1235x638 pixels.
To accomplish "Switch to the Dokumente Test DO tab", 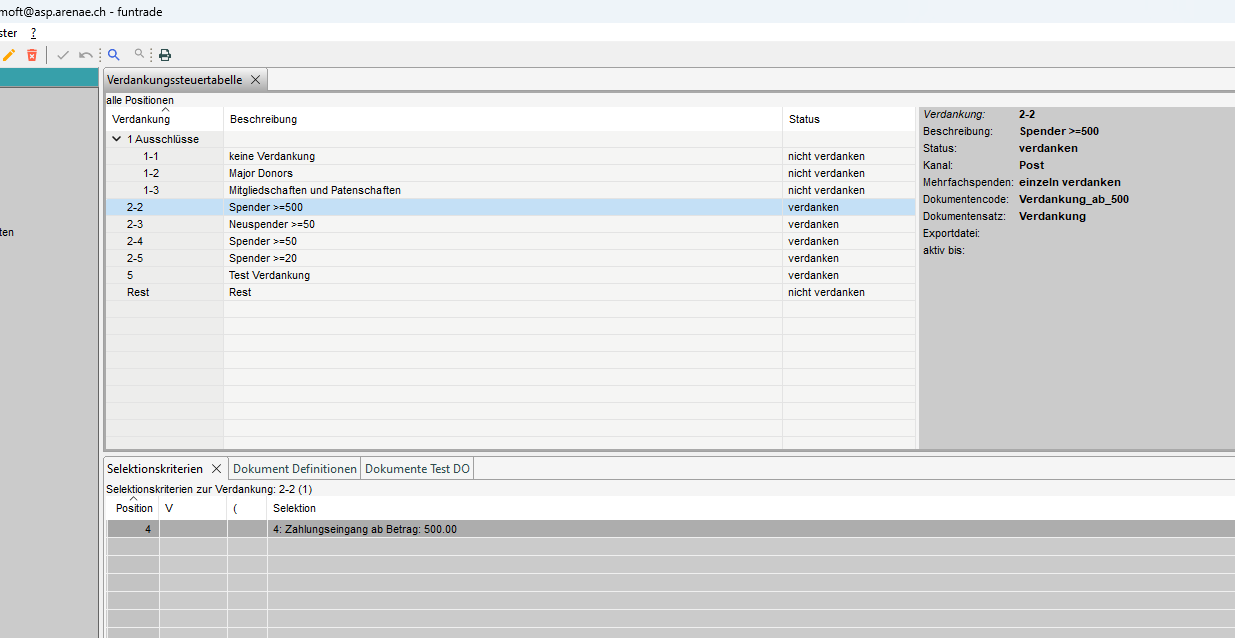I will click(417, 469).
